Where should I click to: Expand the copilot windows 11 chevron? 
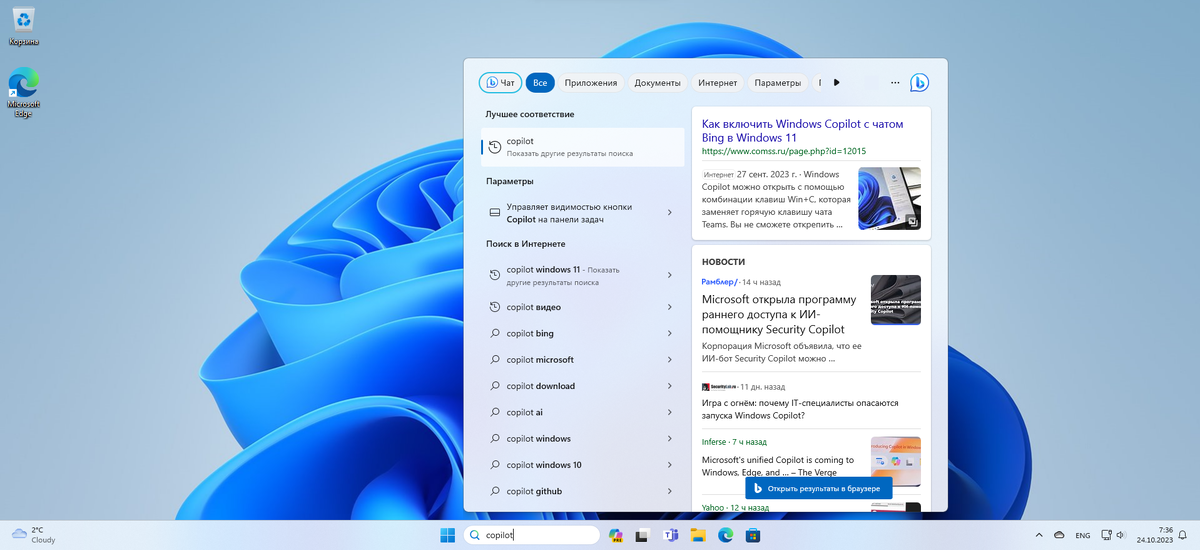(669, 275)
